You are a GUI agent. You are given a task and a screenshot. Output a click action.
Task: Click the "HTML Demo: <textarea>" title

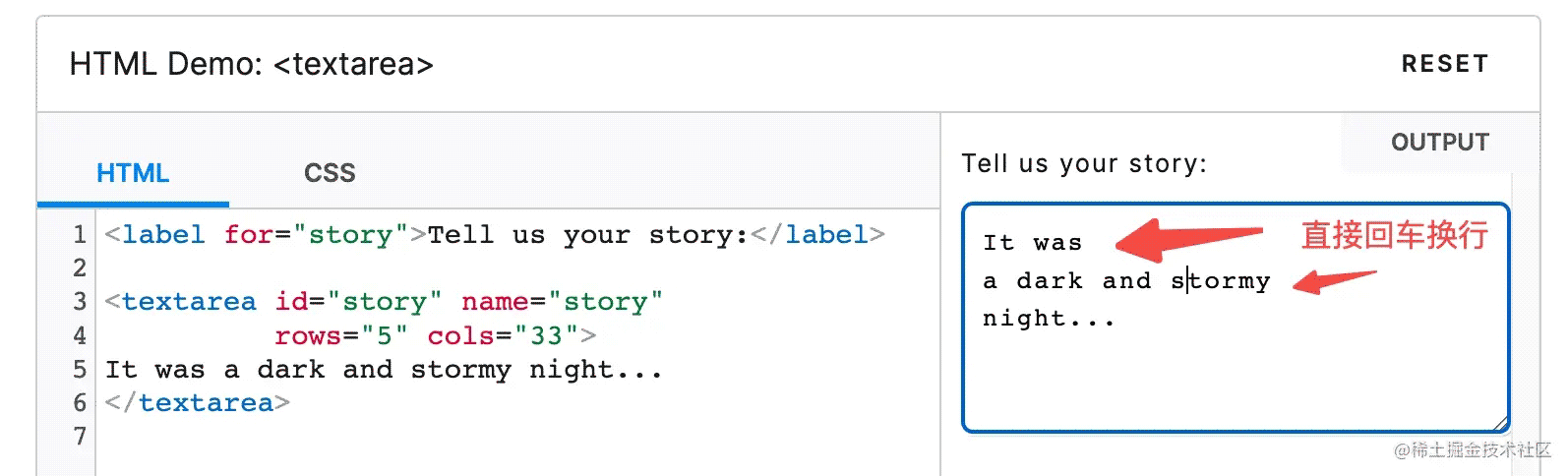point(251,64)
